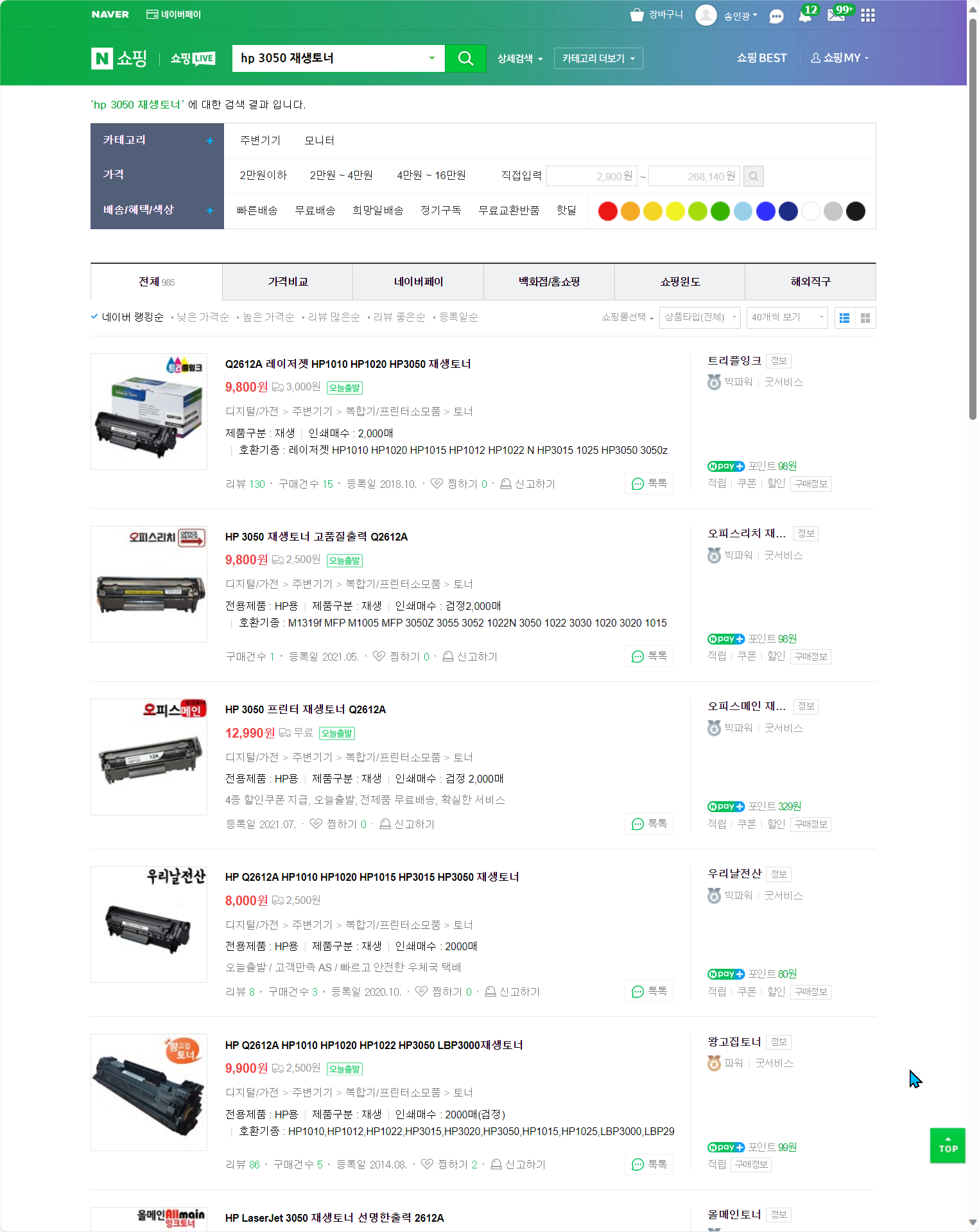Click 신고하기 for the 왕고집토너 item

517,1164
